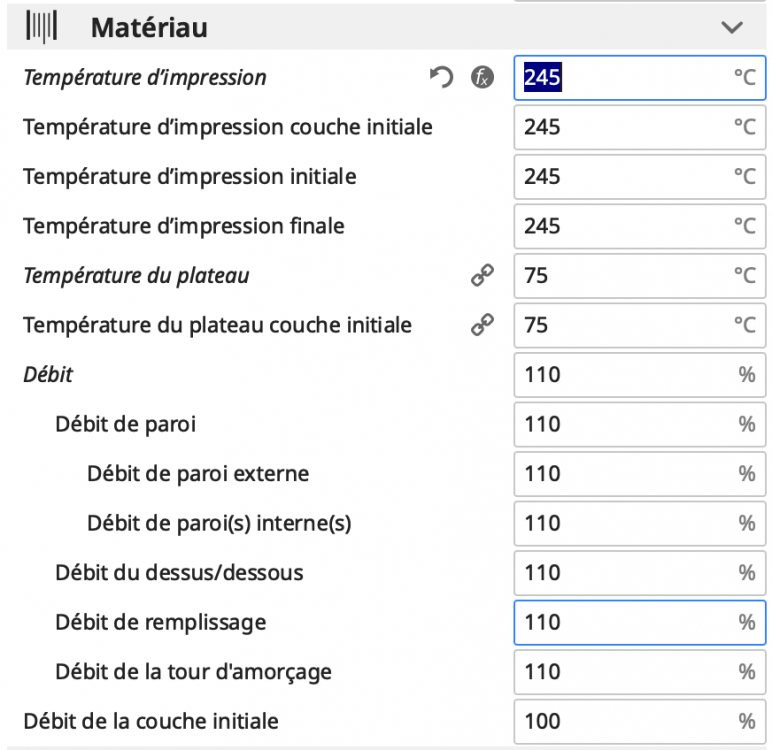The height and width of the screenshot is (750, 772).
Task: Edit the Débit de la couche initiale value
Action: click(639, 721)
